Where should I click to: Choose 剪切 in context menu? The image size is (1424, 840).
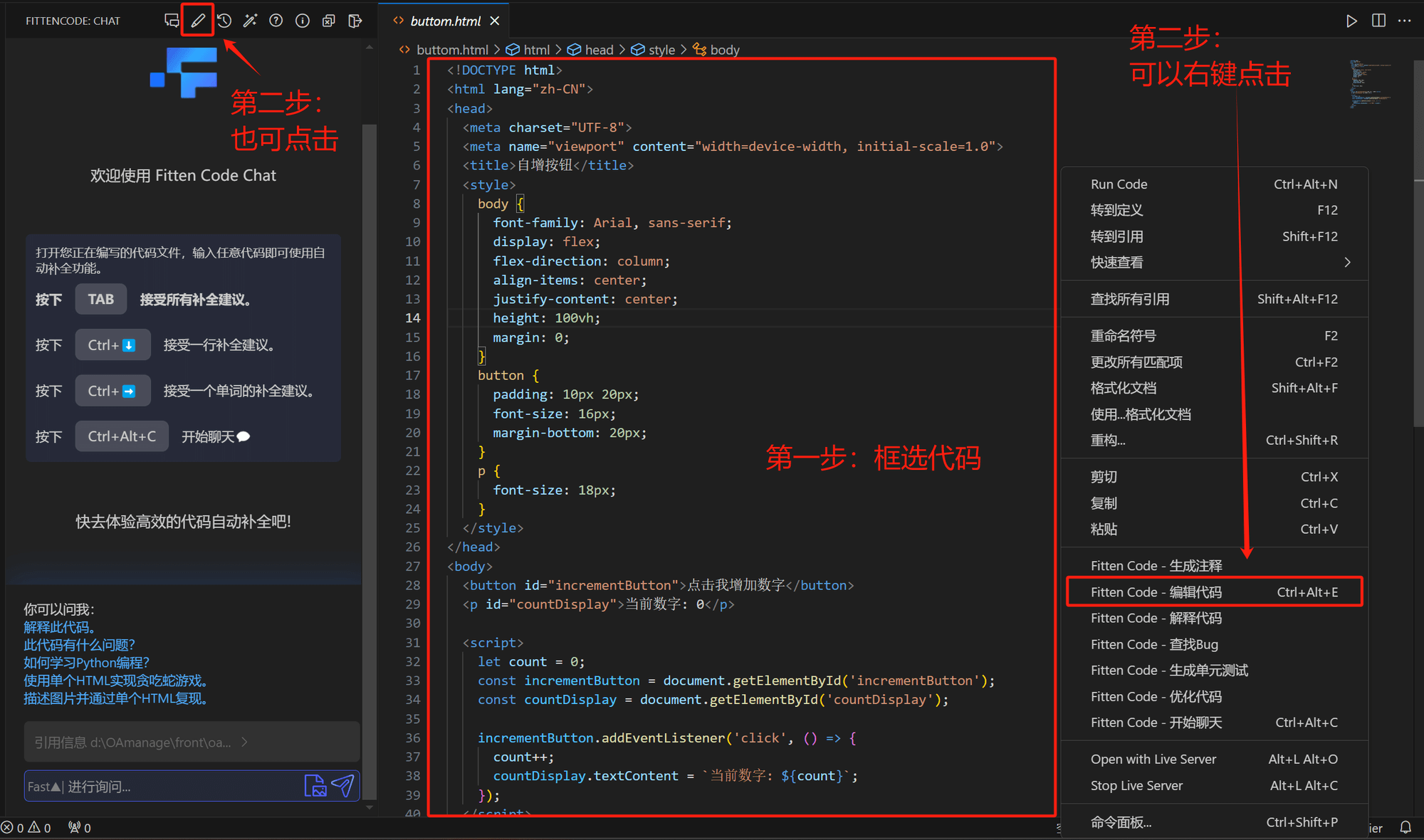1214,477
